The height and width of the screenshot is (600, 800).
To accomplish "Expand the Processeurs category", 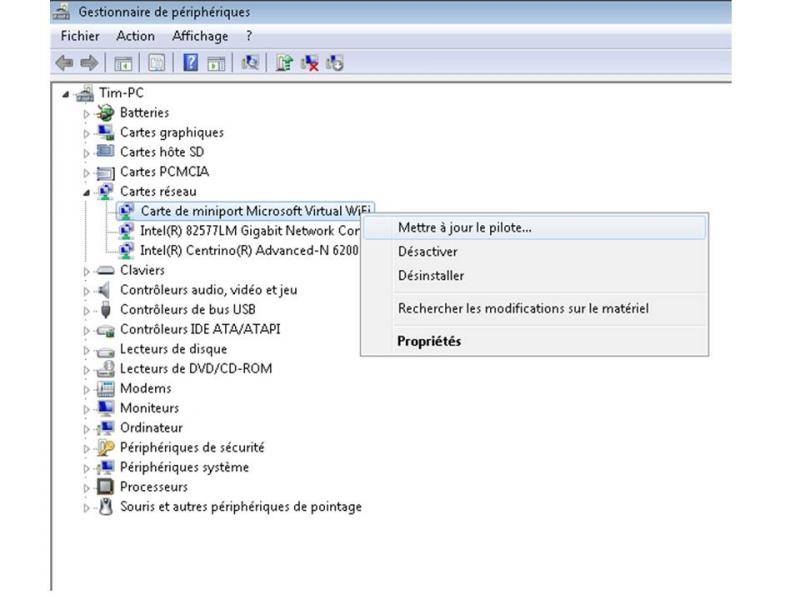I will click(87, 487).
